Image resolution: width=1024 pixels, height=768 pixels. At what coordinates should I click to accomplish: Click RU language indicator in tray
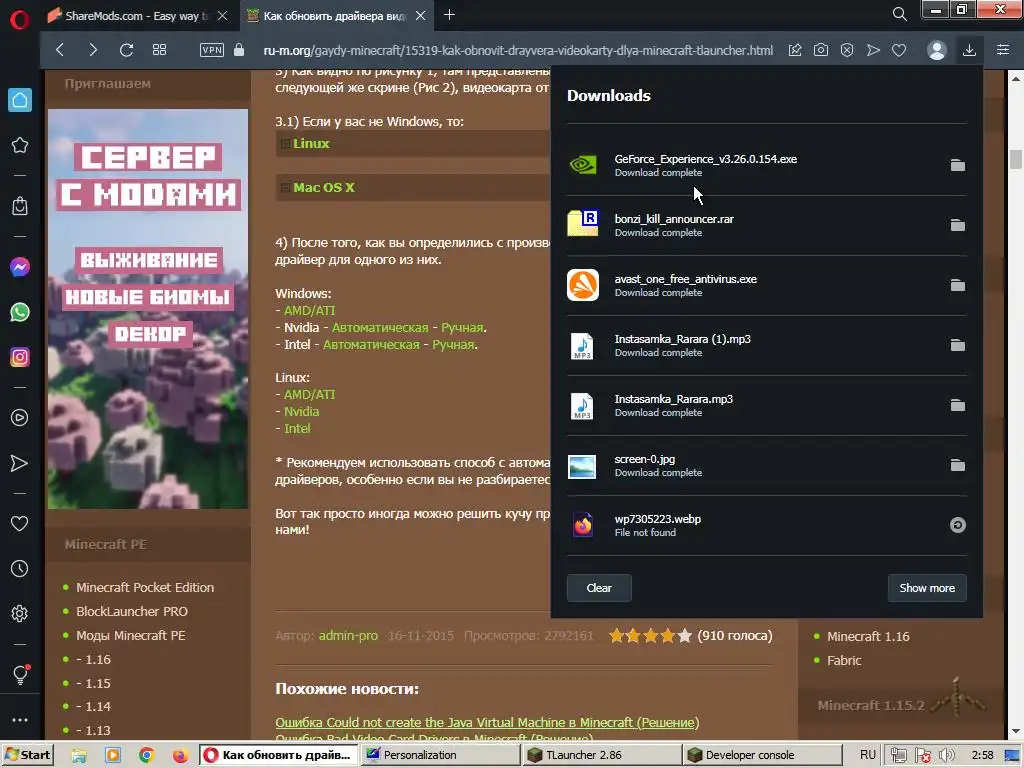click(x=867, y=755)
